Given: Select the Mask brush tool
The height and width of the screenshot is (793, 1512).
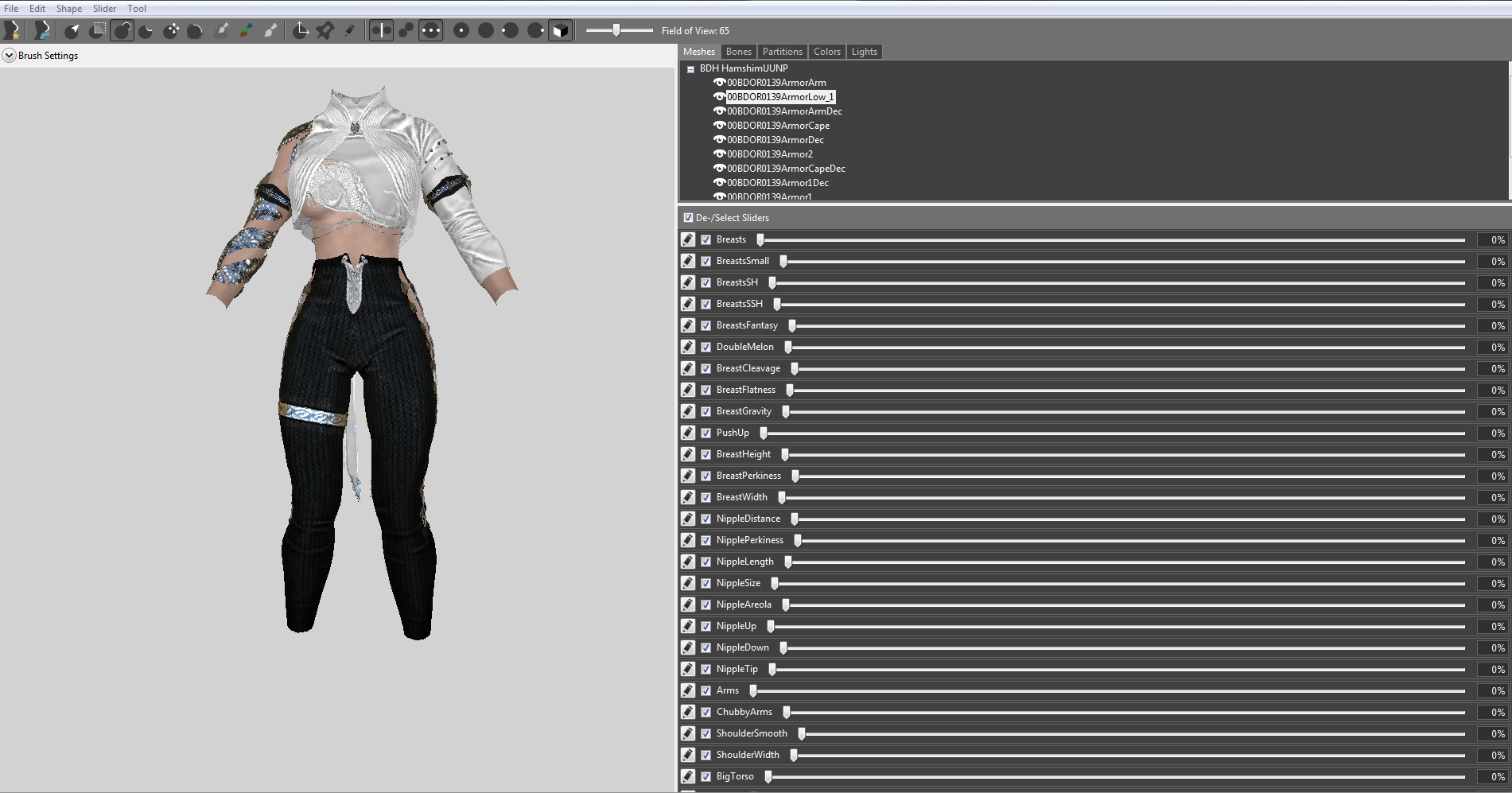Looking at the screenshot, I should (x=97, y=30).
